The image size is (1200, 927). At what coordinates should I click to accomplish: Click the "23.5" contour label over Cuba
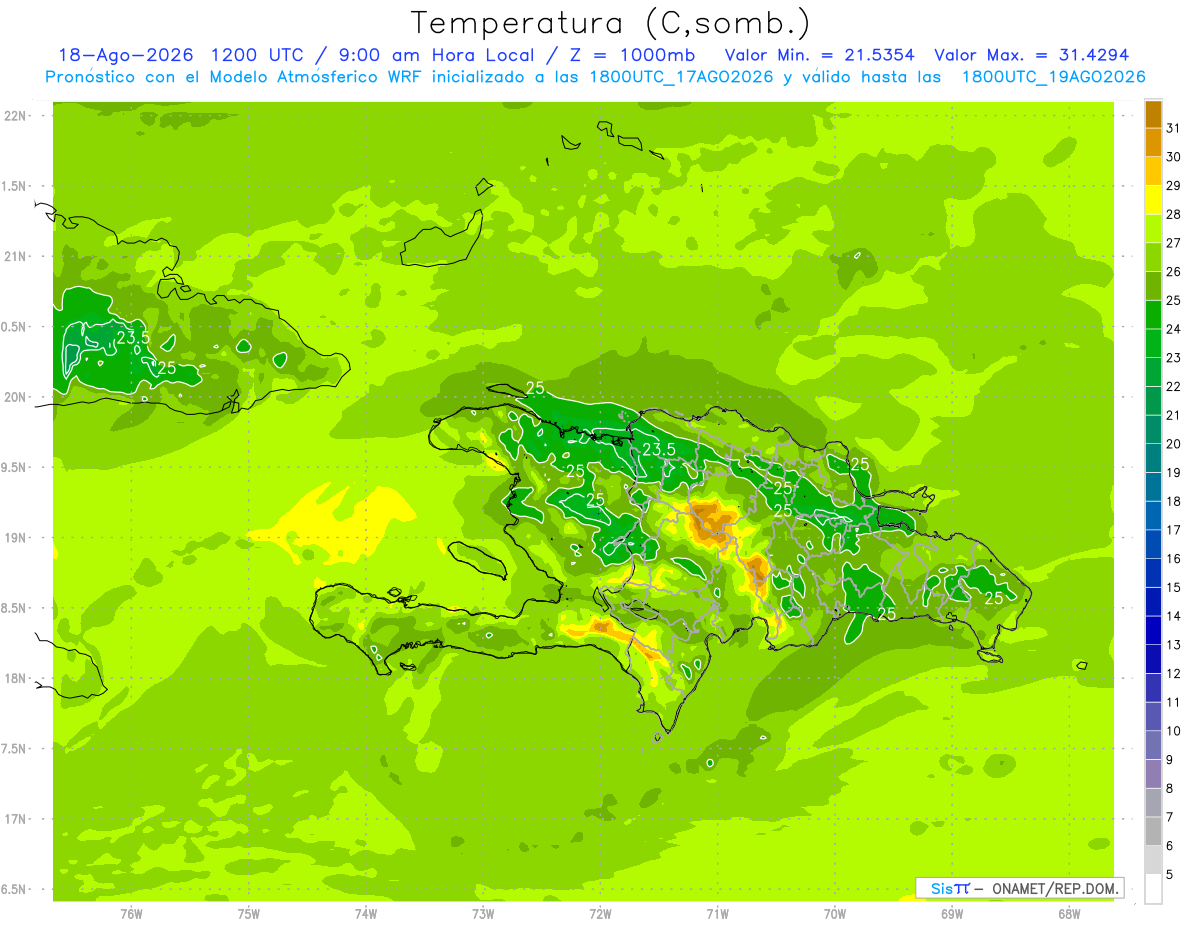pyautogui.click(x=133, y=338)
